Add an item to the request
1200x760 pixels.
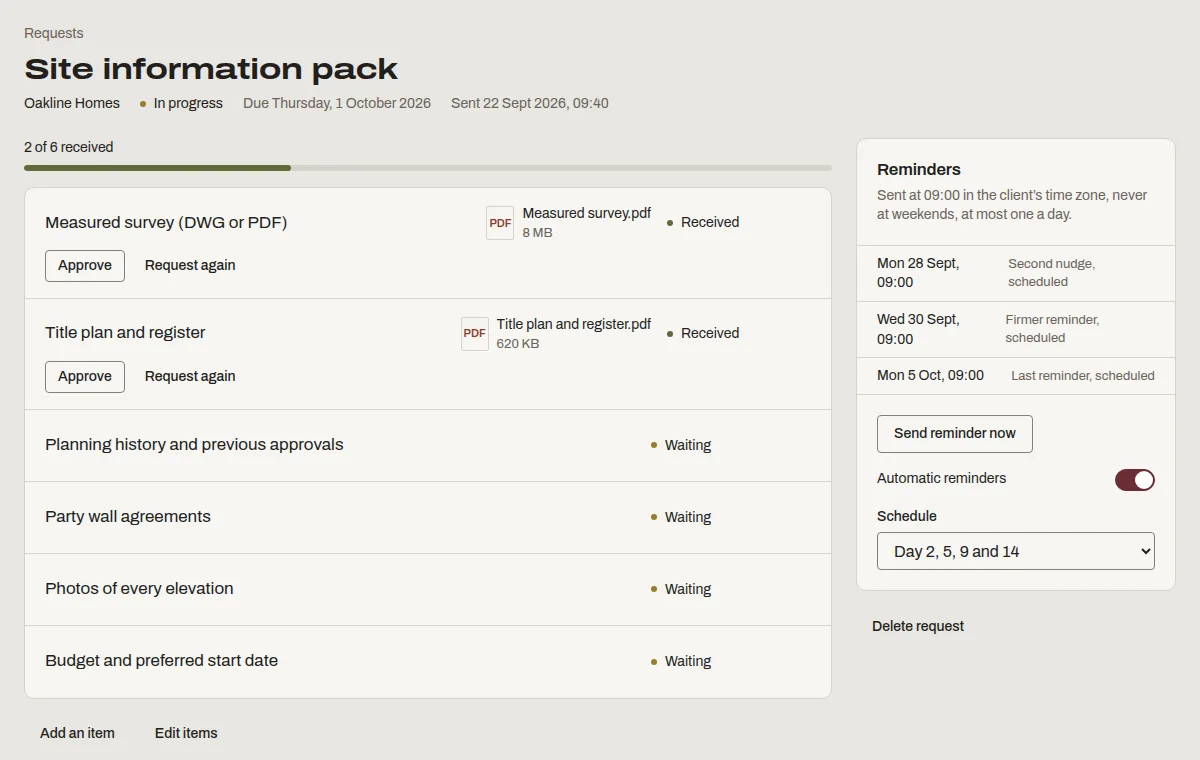[77, 733]
